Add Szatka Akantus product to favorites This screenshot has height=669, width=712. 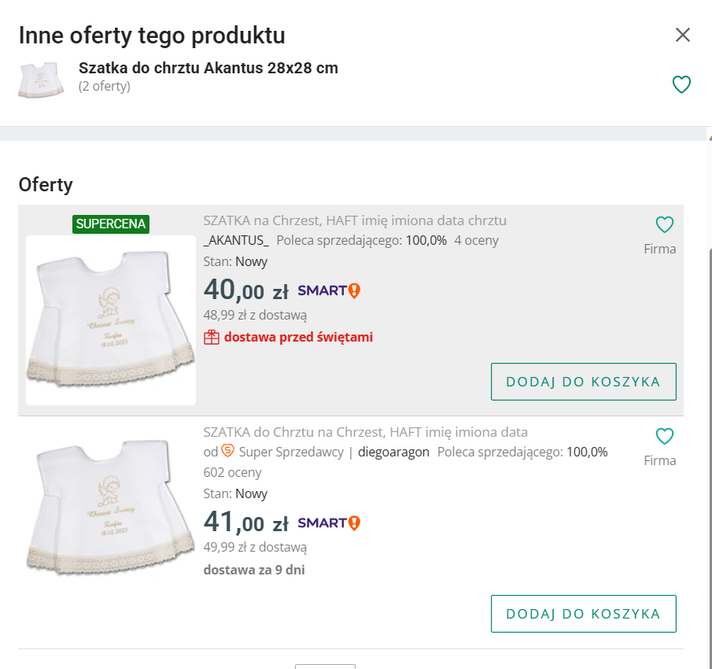click(x=681, y=85)
